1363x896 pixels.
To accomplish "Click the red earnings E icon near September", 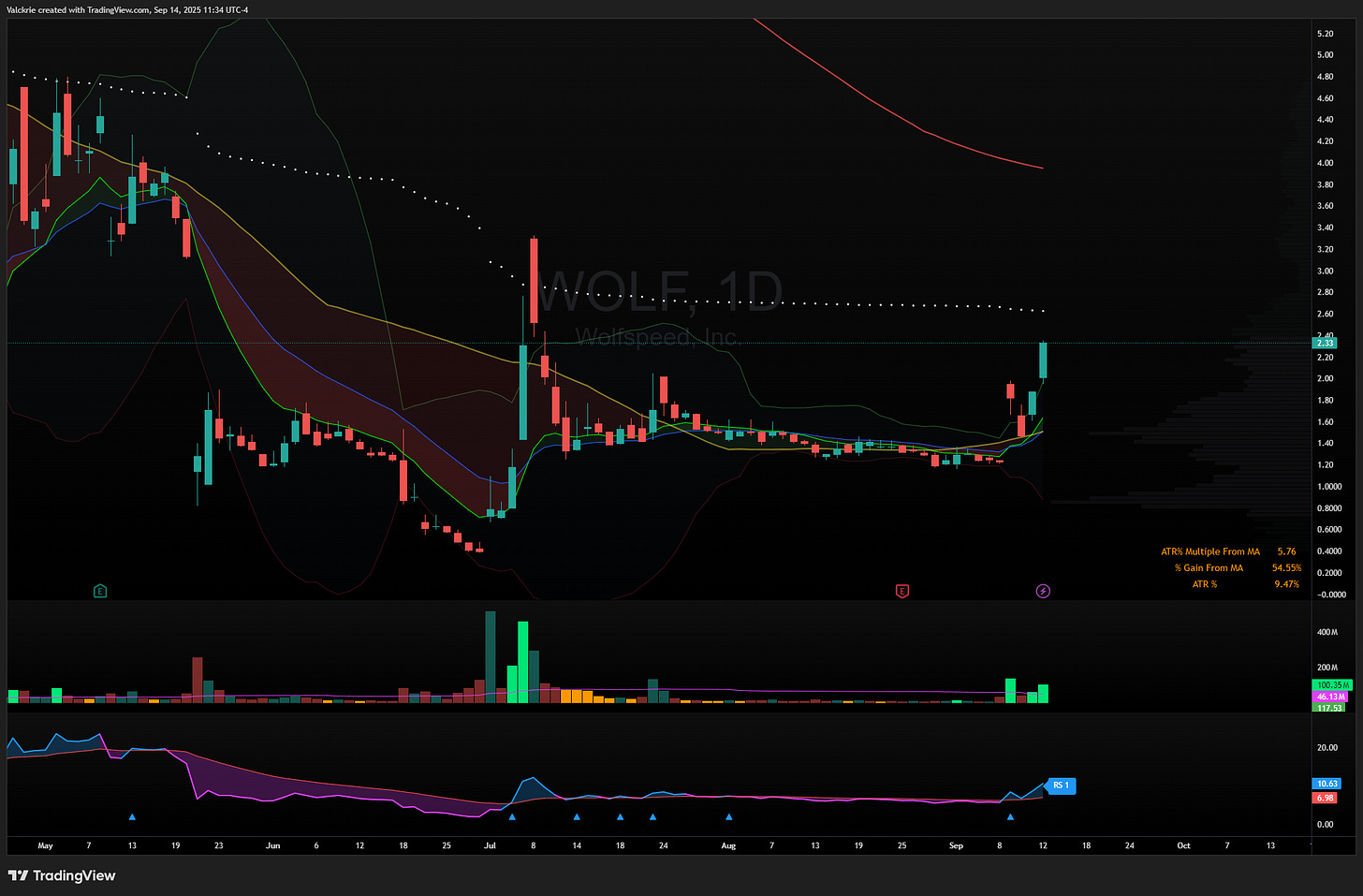I will pos(902,591).
